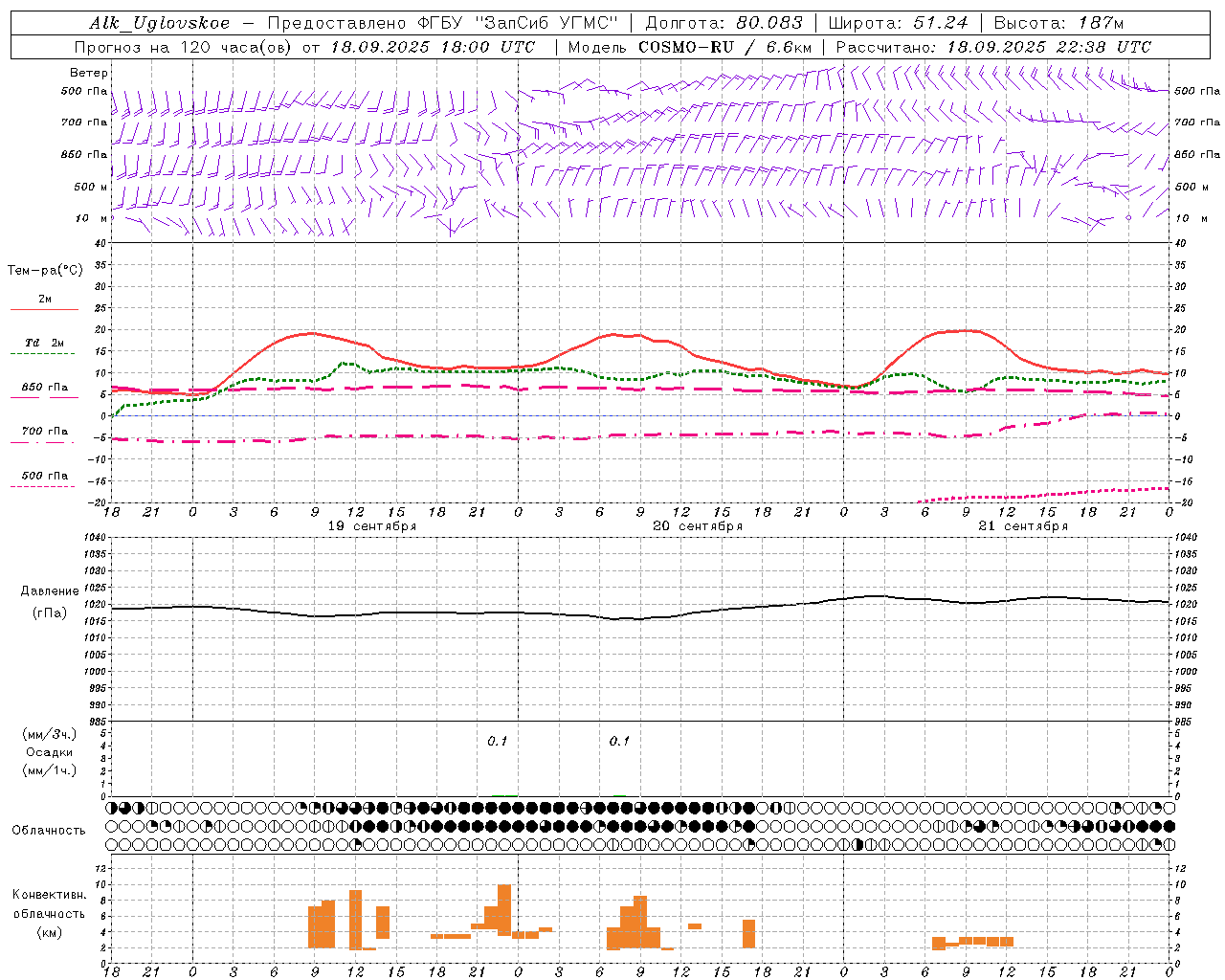Click the '19 сентября' date label
The height and width of the screenshot is (980, 1225).
(x=372, y=526)
